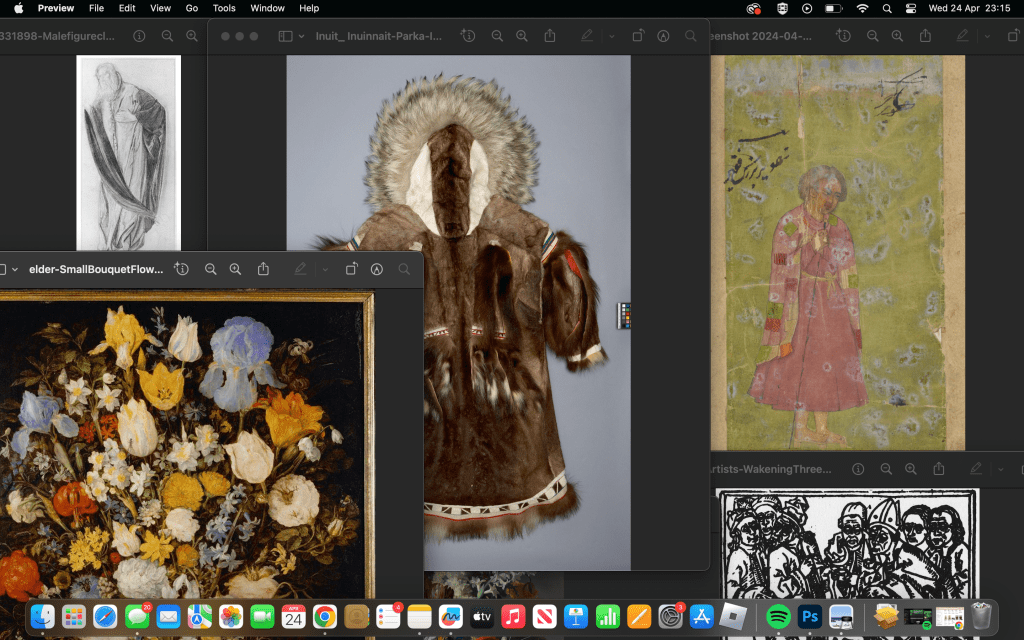Launch Photoshop from the Dock
This screenshot has width=1024, height=640.
coord(809,617)
